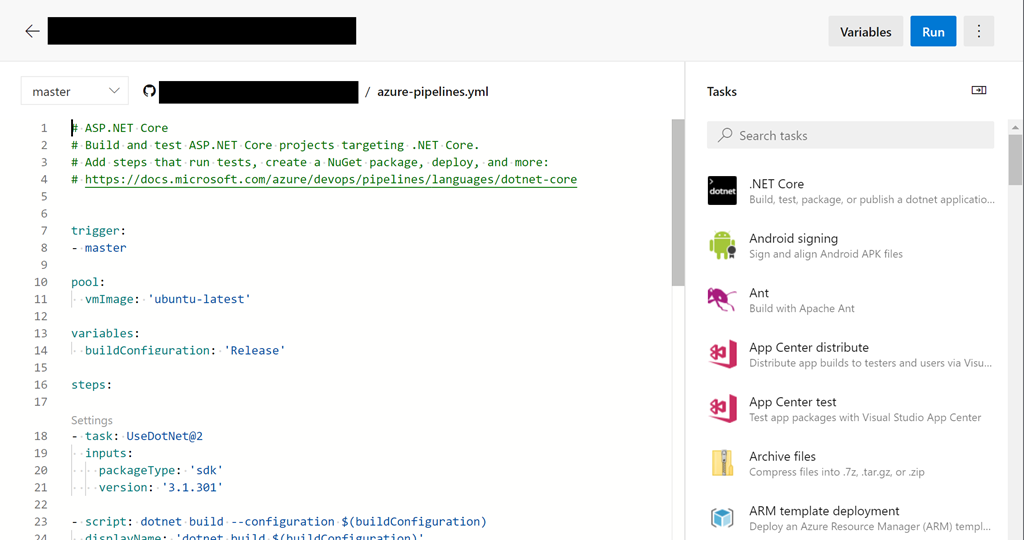Click '# ASP.NET Core' comment on line 1
This screenshot has width=1024, height=540.
(x=120, y=128)
